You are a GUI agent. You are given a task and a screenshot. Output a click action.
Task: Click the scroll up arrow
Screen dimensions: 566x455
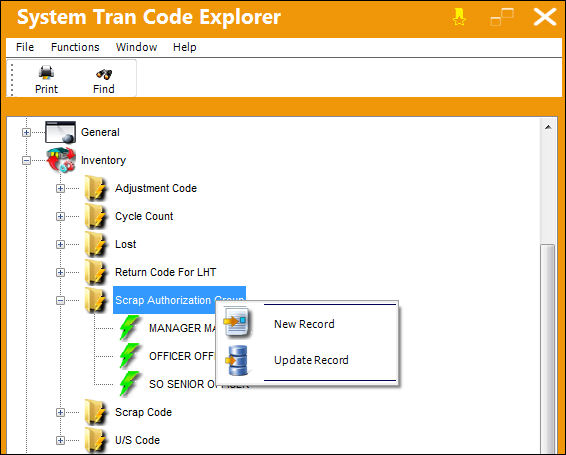(548, 127)
